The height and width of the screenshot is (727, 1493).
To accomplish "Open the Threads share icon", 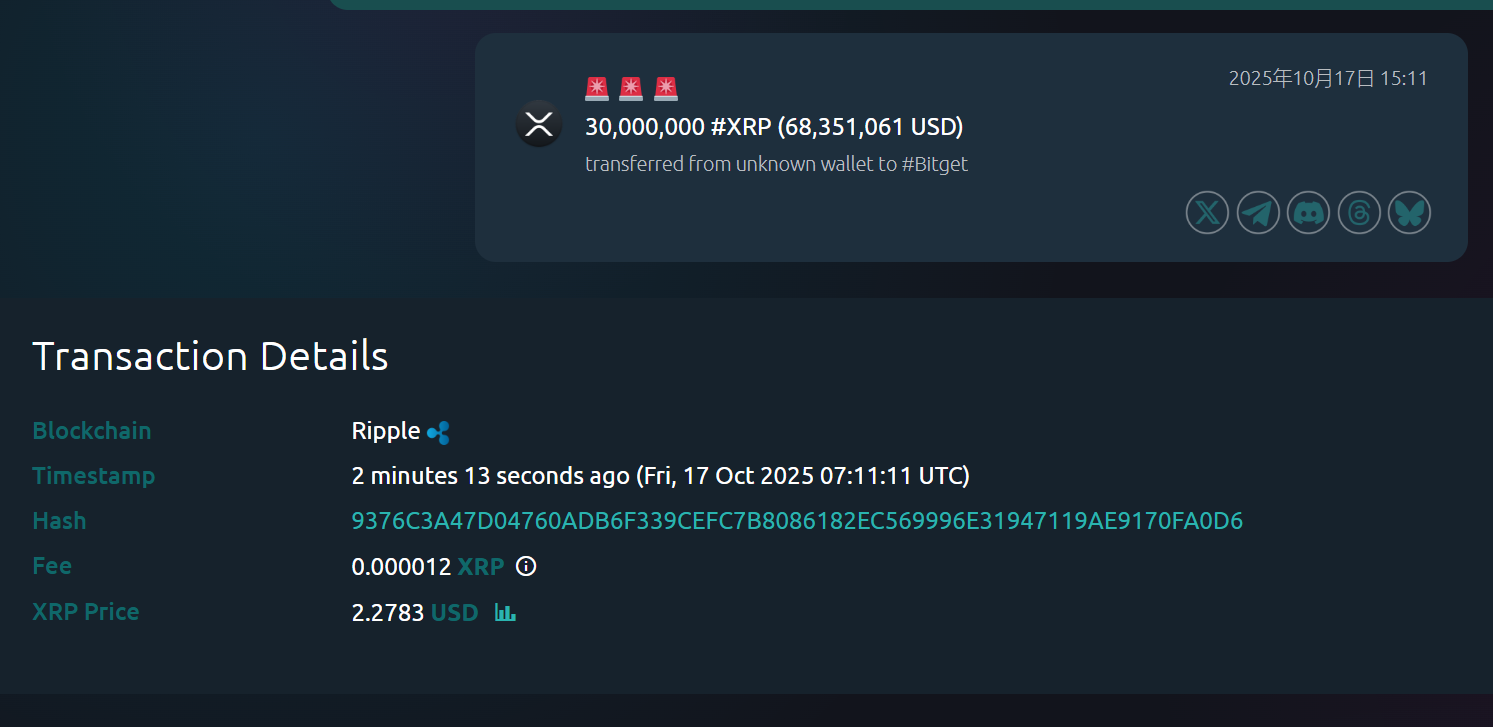I will (x=1359, y=213).
